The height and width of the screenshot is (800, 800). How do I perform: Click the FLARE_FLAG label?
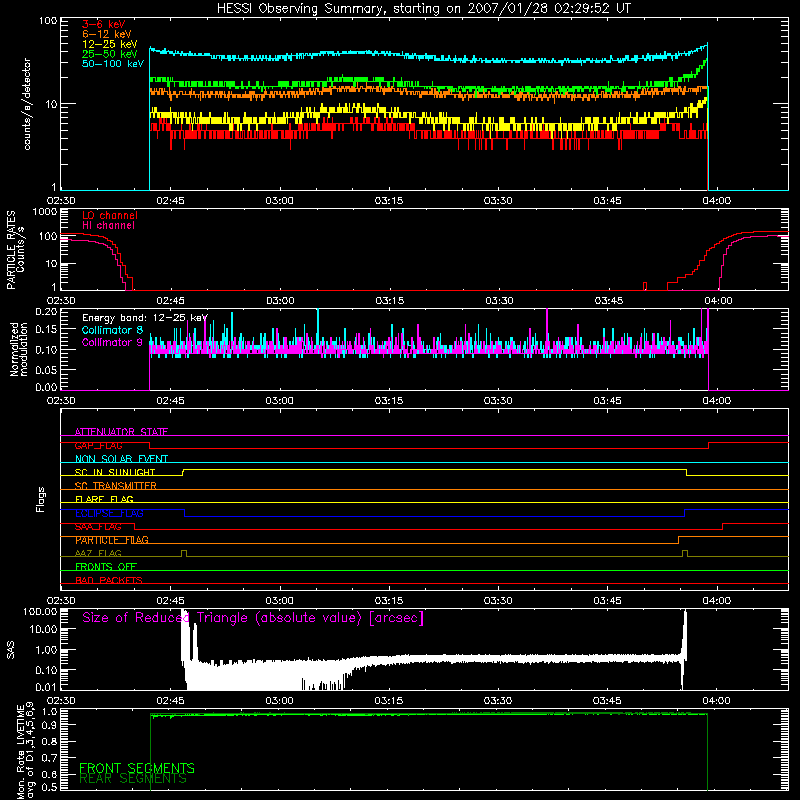tap(104, 499)
